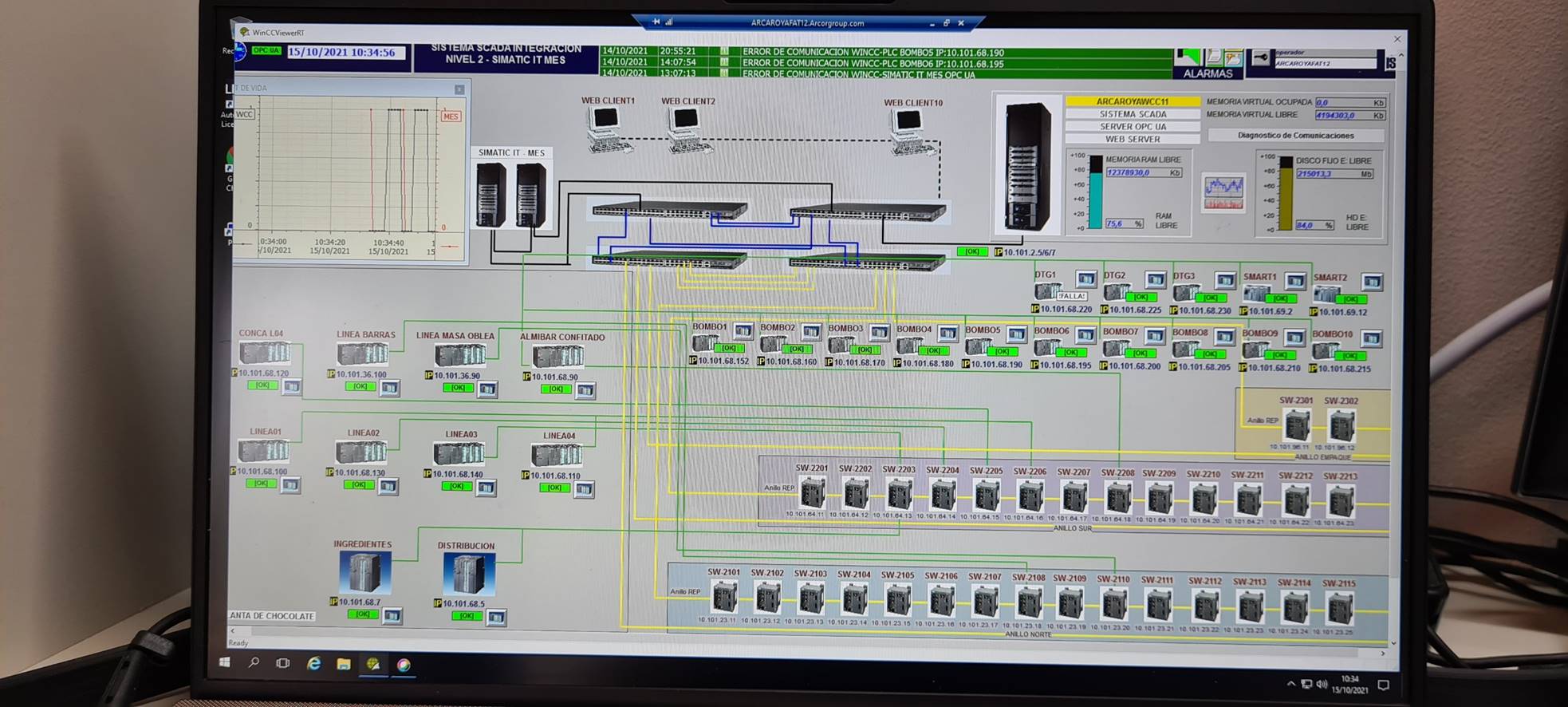Click the WEB CLIENT2 computer icon
The height and width of the screenshot is (707, 1568).
click(x=687, y=130)
